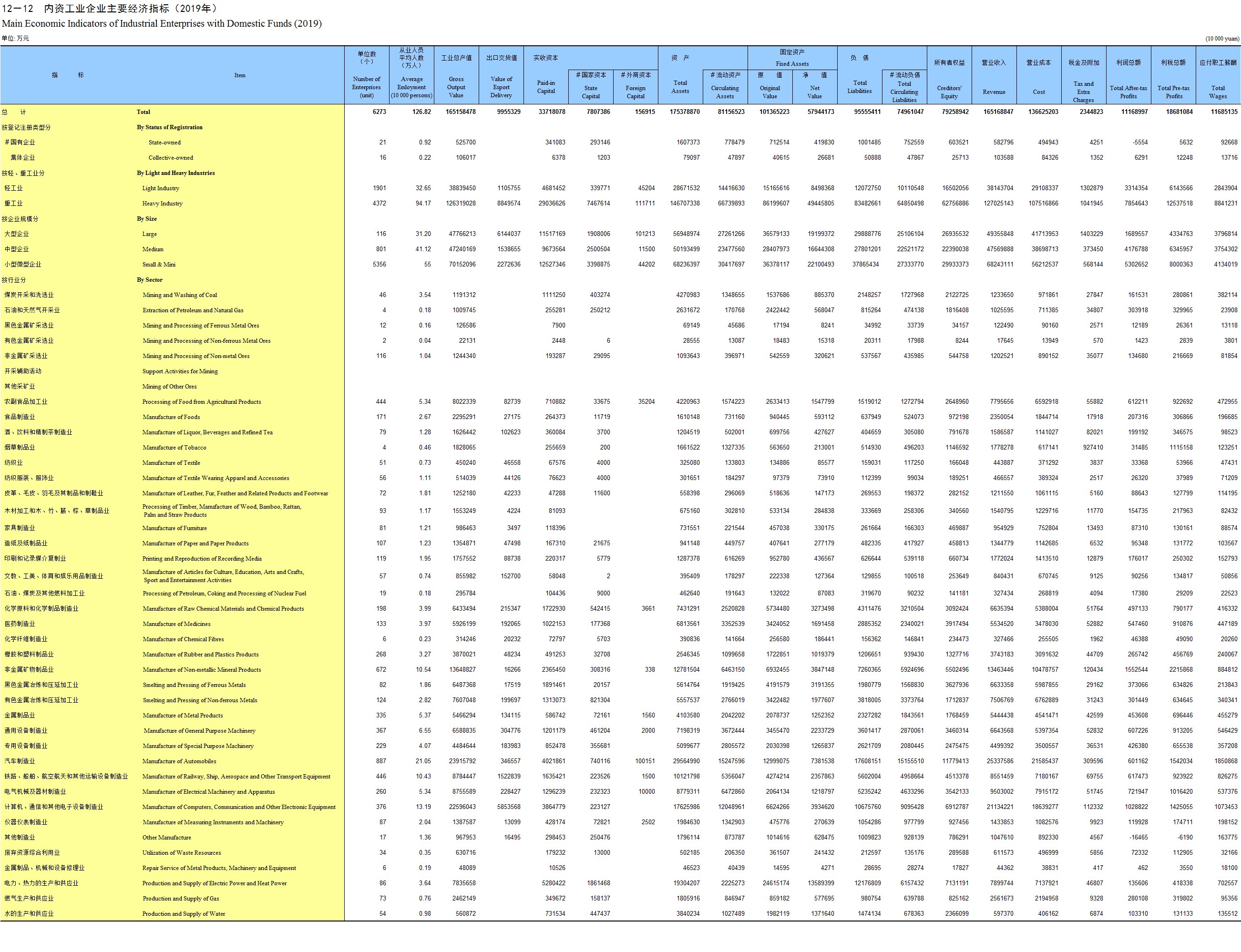Select 'Production and Supply of Water' row
Viewport: 1241px width, 952px height.
184,914
